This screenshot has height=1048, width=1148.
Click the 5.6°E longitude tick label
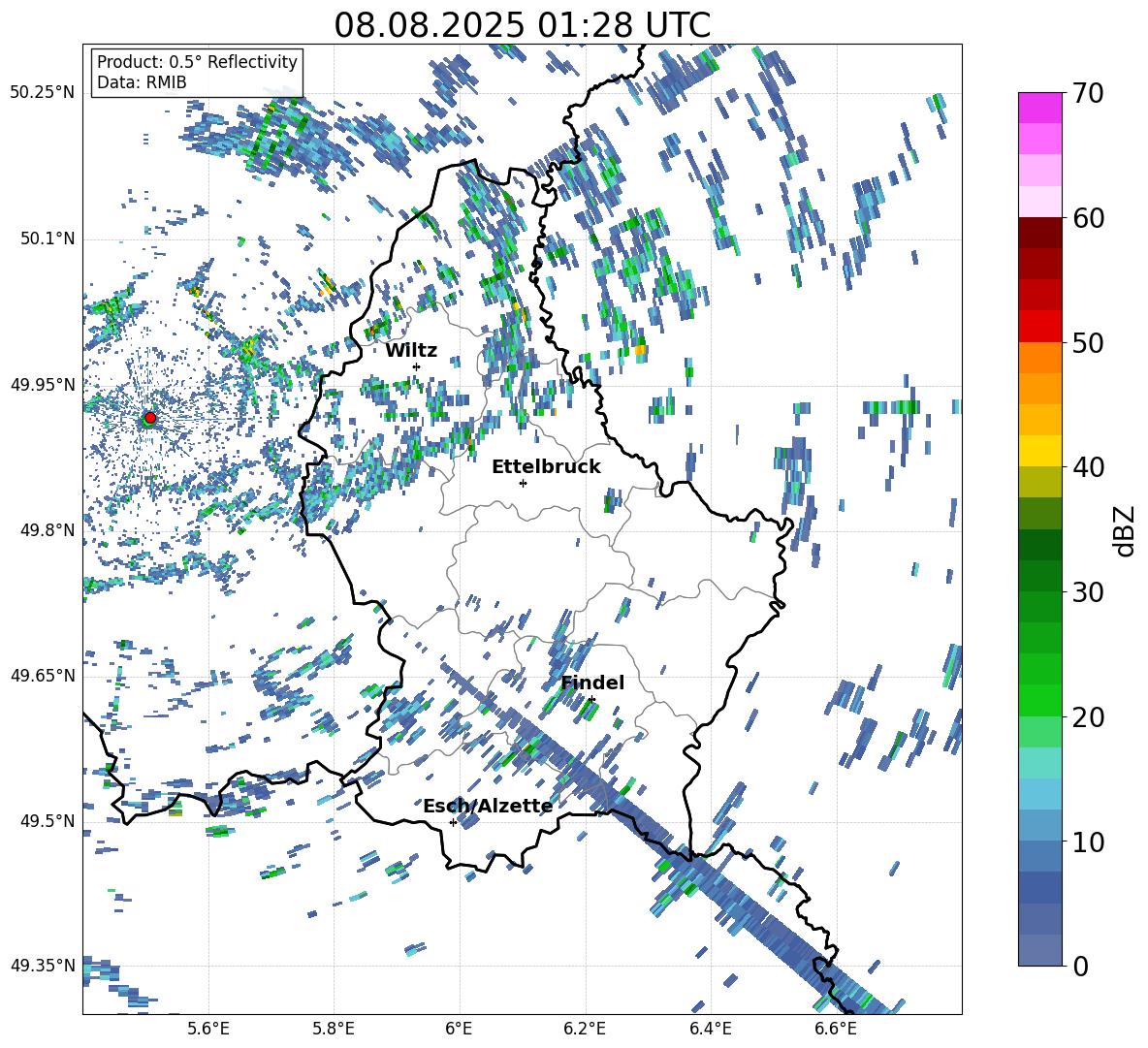(x=208, y=1029)
